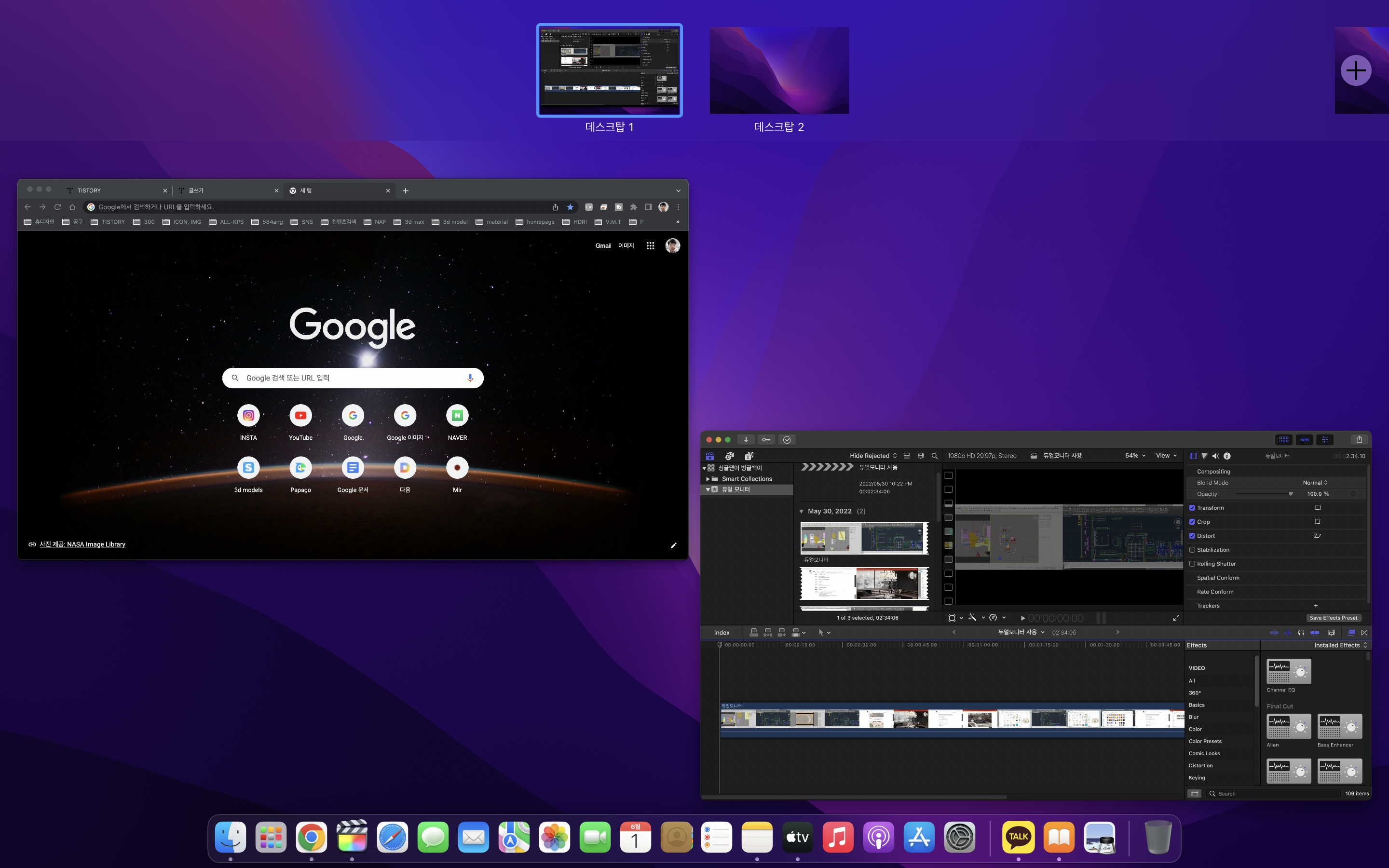Open the View dropdown in viewer
Viewport: 1389px width, 868px height.
coord(1166,456)
